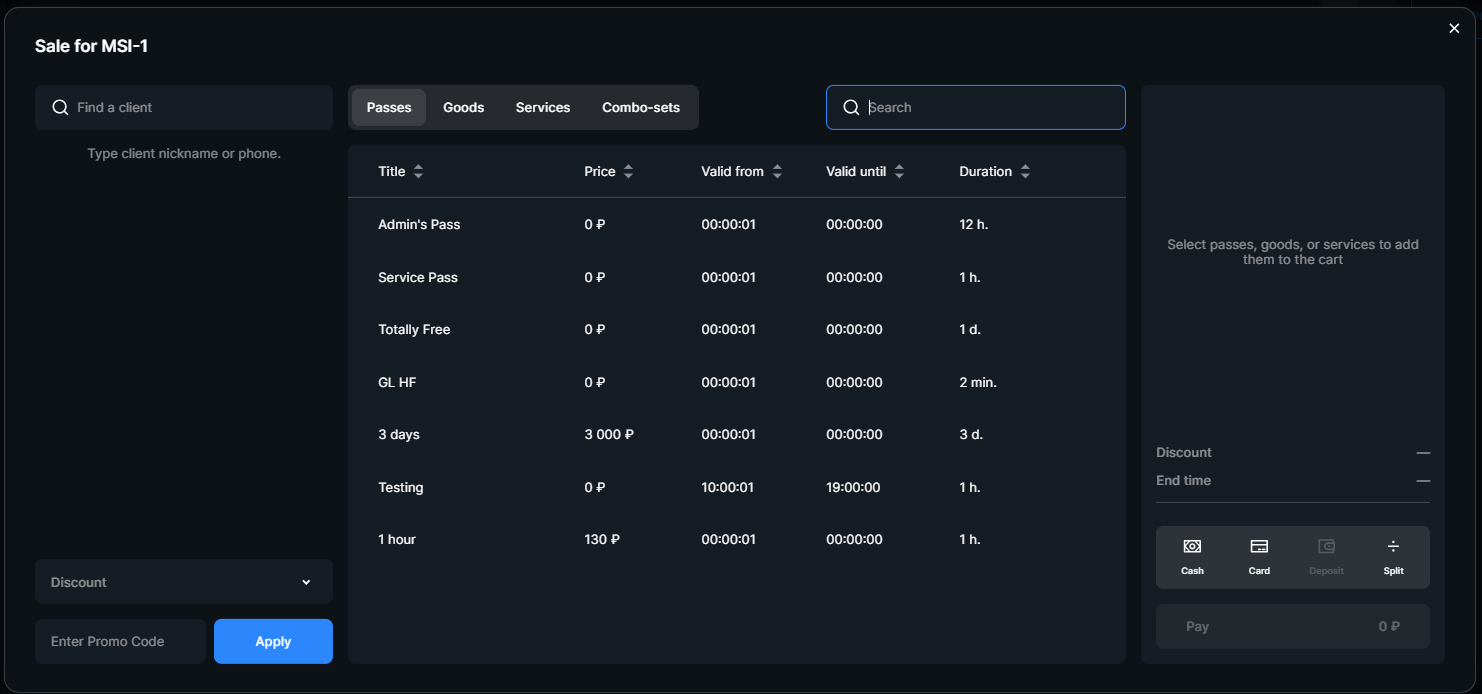Apply the promo code

[273, 641]
